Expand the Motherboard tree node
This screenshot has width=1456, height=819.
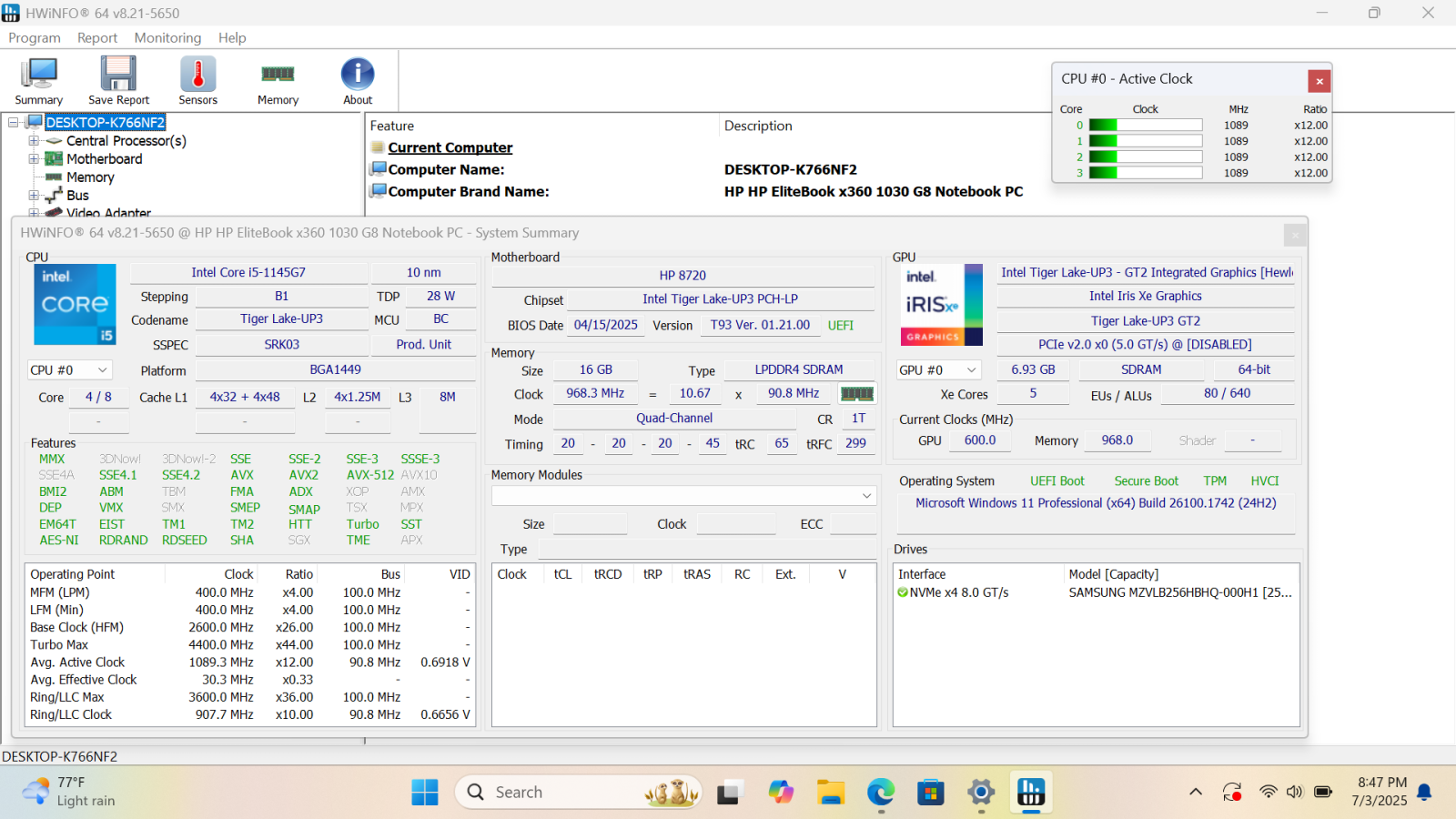[x=34, y=159]
